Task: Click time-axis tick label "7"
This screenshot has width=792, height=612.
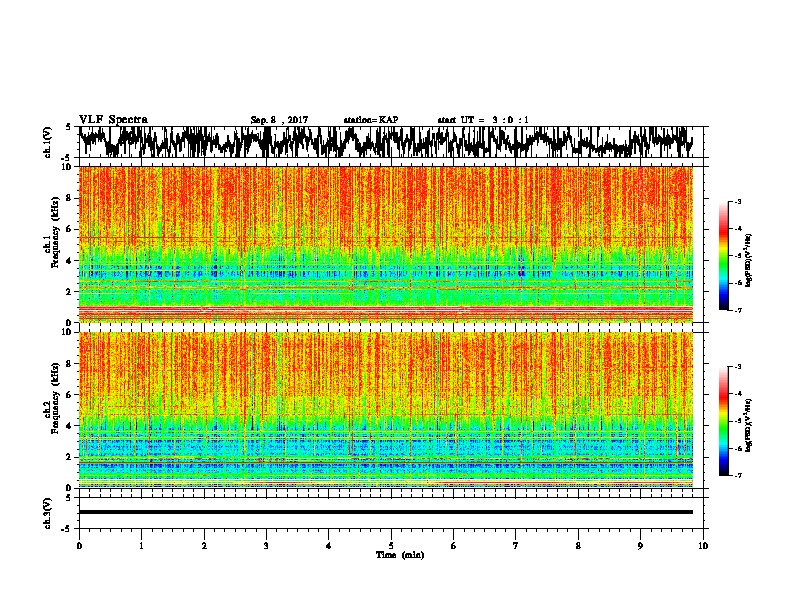Action: point(516,546)
